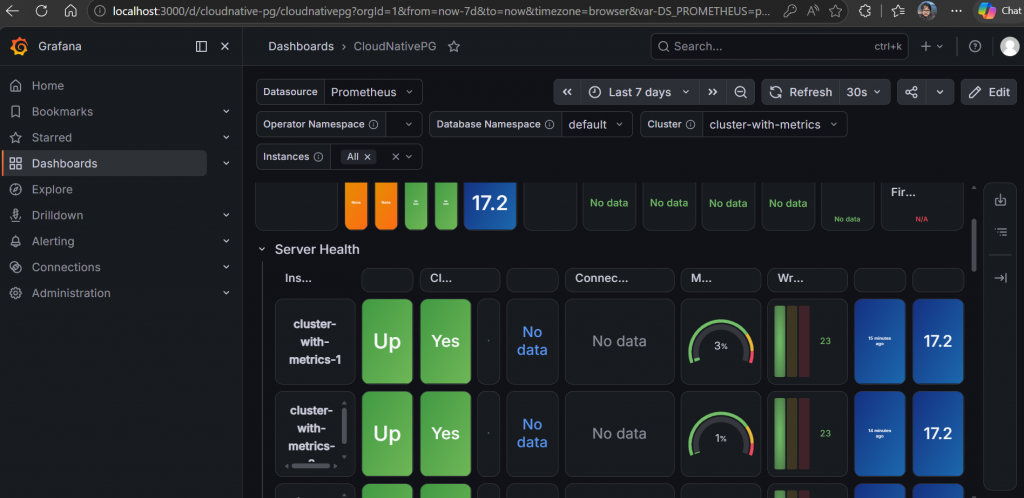Click the 1% memory gauge
Viewport: 1024px width, 498px height.
click(721, 433)
